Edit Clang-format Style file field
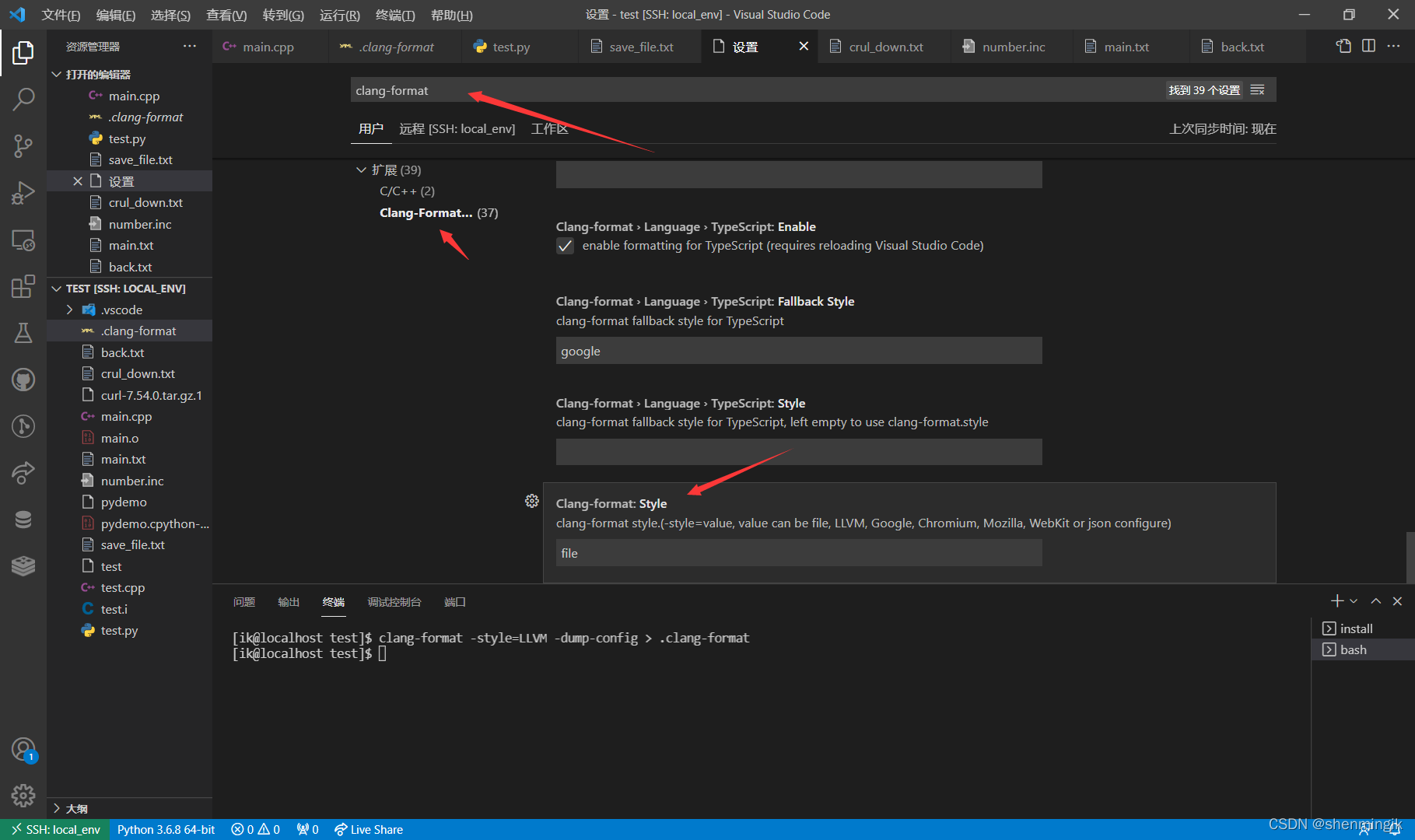1415x840 pixels. tap(799, 553)
